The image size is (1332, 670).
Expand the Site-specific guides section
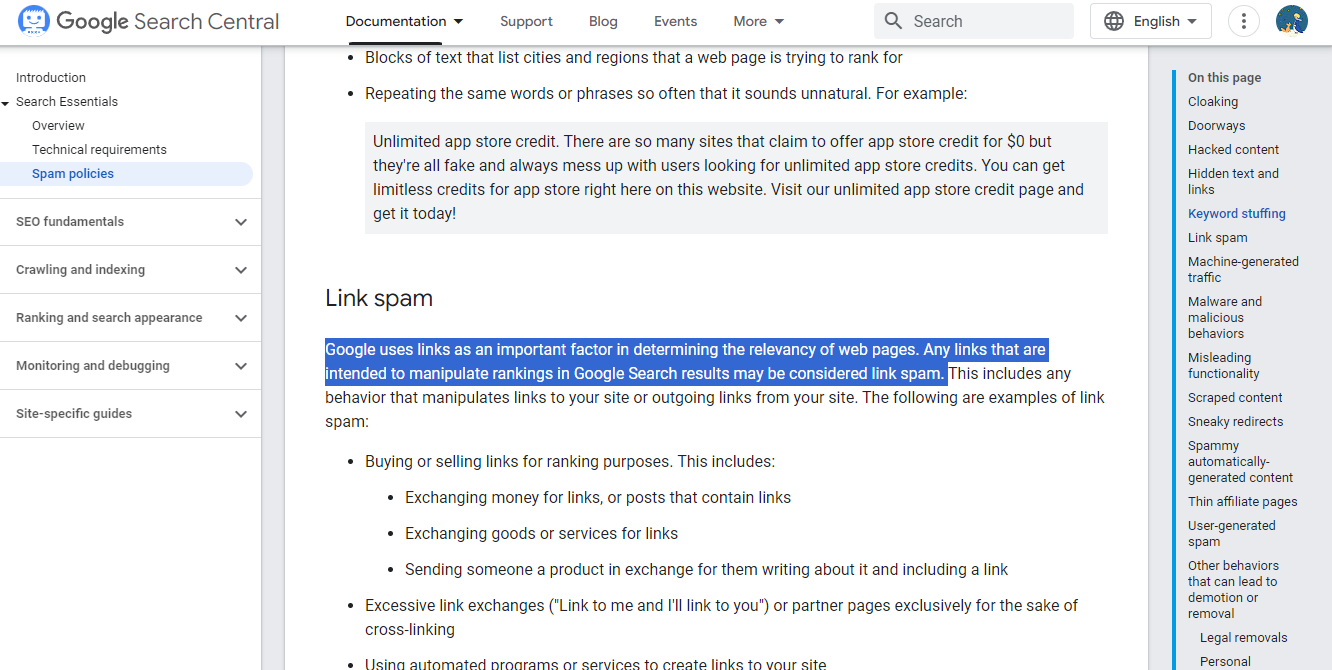coord(130,414)
